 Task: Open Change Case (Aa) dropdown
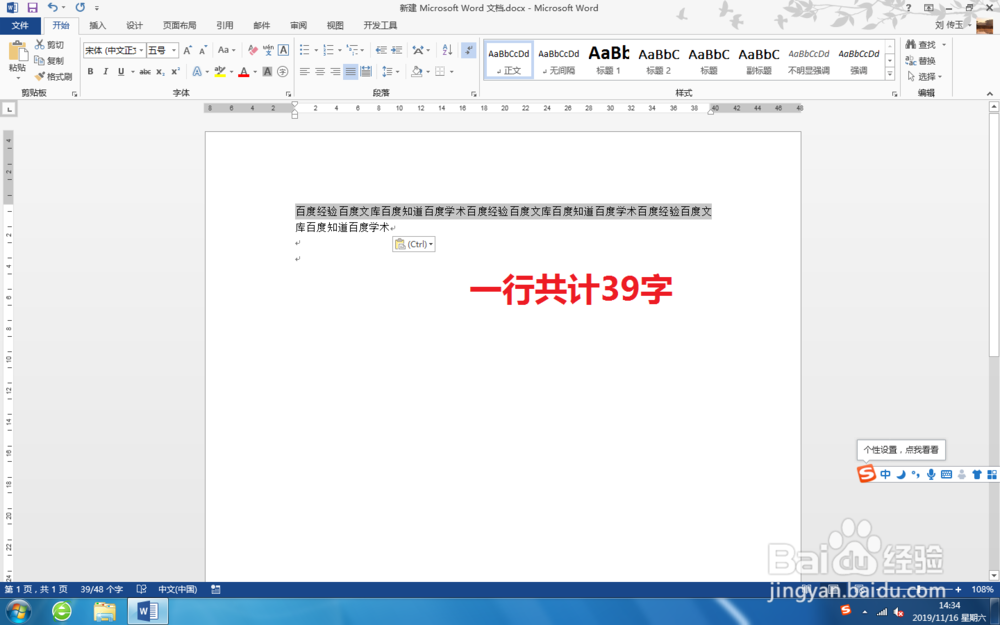click(x=226, y=50)
